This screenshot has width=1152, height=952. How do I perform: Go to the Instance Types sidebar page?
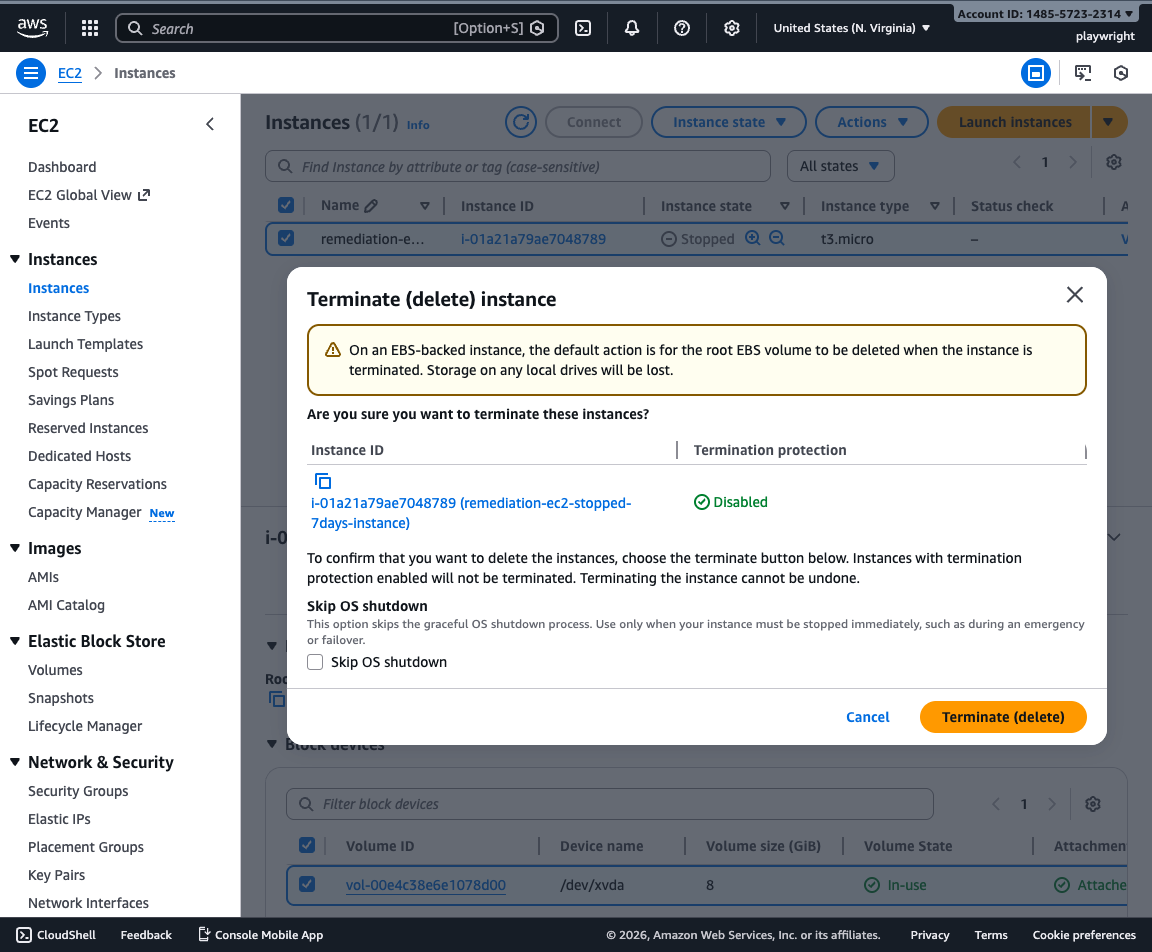coord(74,316)
